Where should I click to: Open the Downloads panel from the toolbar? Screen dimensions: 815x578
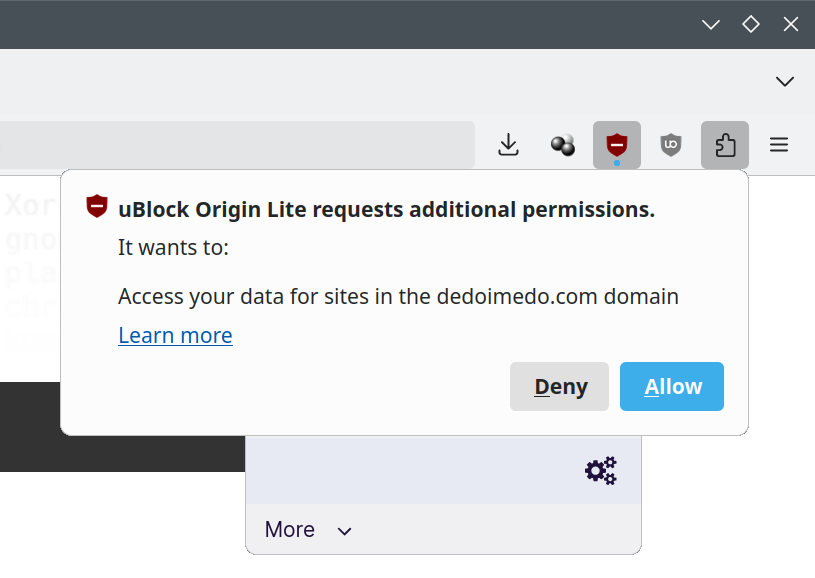pos(508,145)
